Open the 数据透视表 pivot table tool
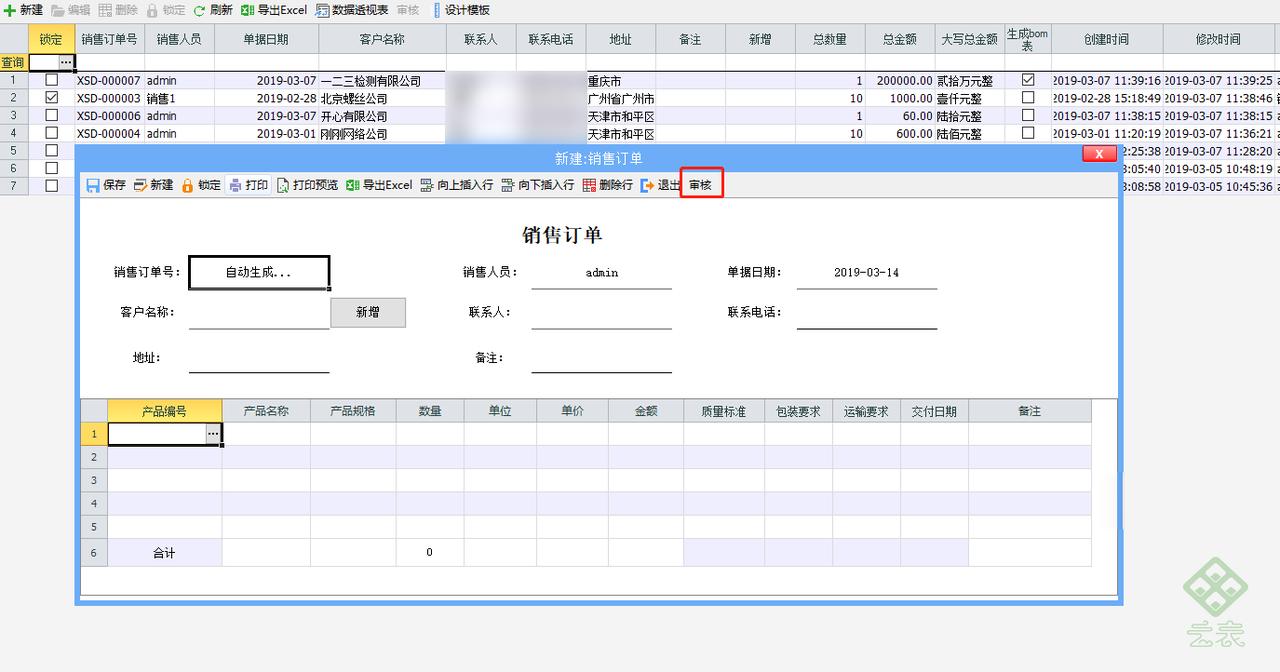Viewport: 1280px width, 672px height. (352, 10)
